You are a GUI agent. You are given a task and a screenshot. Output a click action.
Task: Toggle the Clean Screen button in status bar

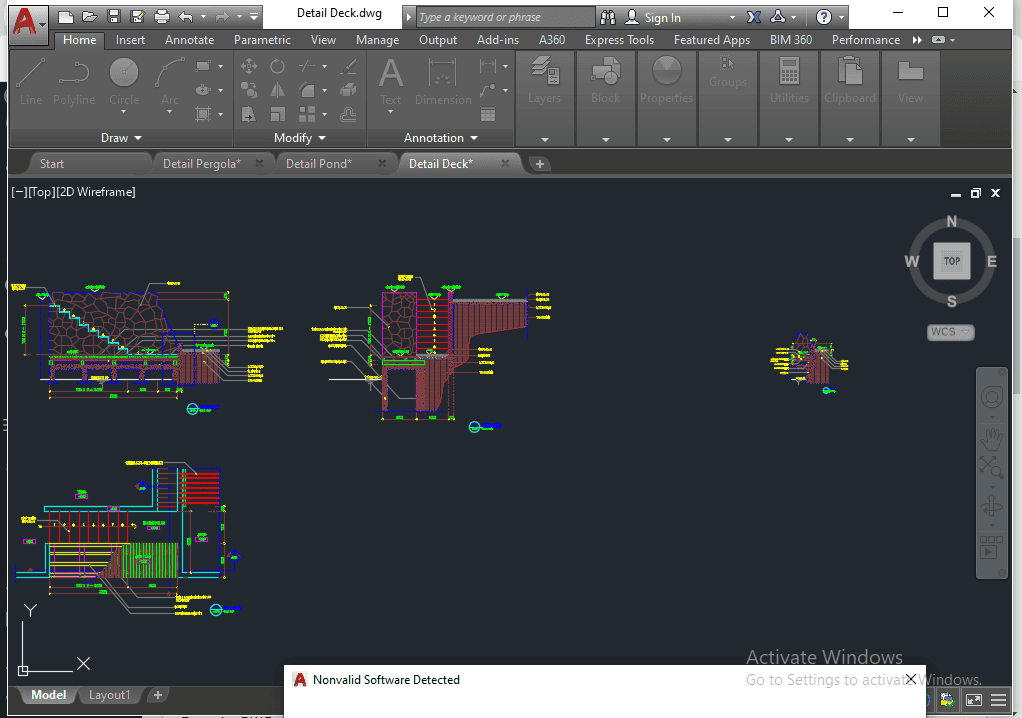coord(973,700)
